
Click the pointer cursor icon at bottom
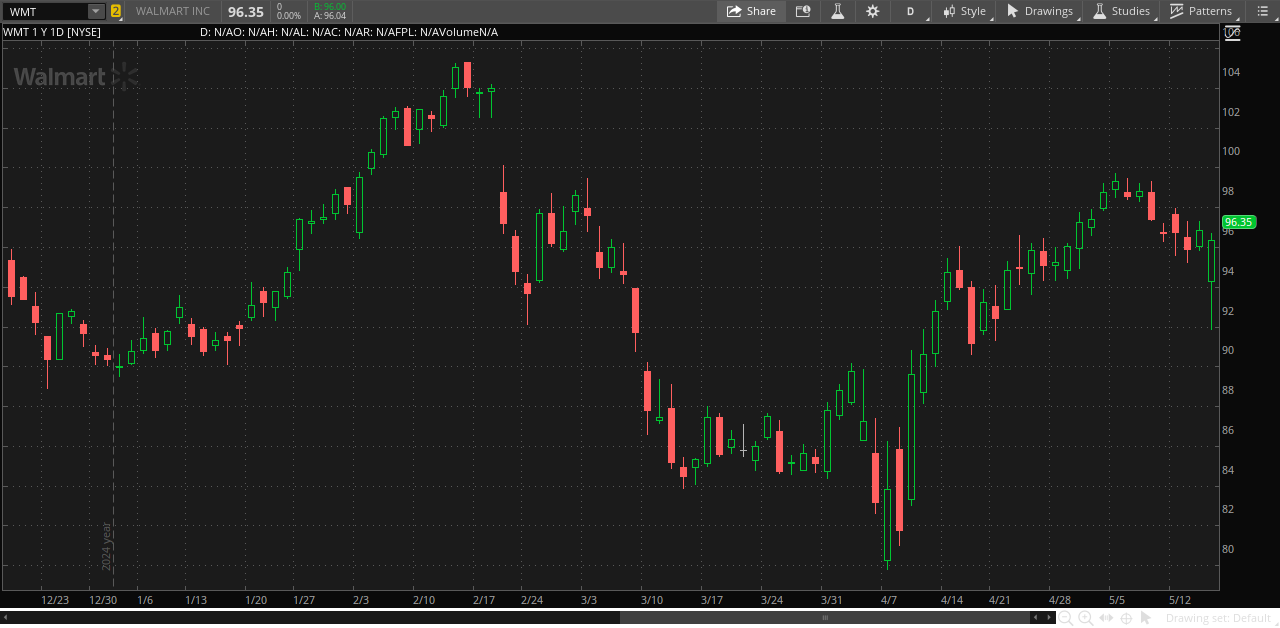click(1146, 618)
